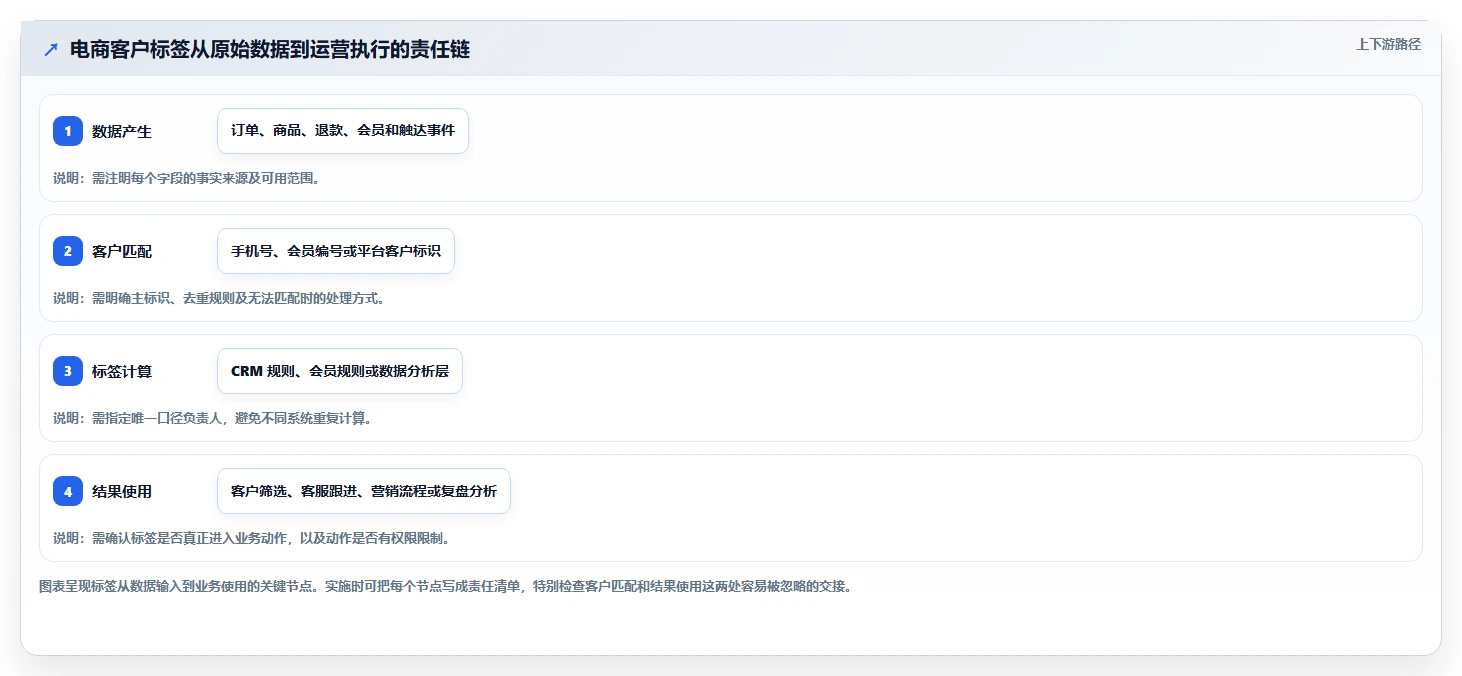Click step number badge 2

[x=68, y=251]
